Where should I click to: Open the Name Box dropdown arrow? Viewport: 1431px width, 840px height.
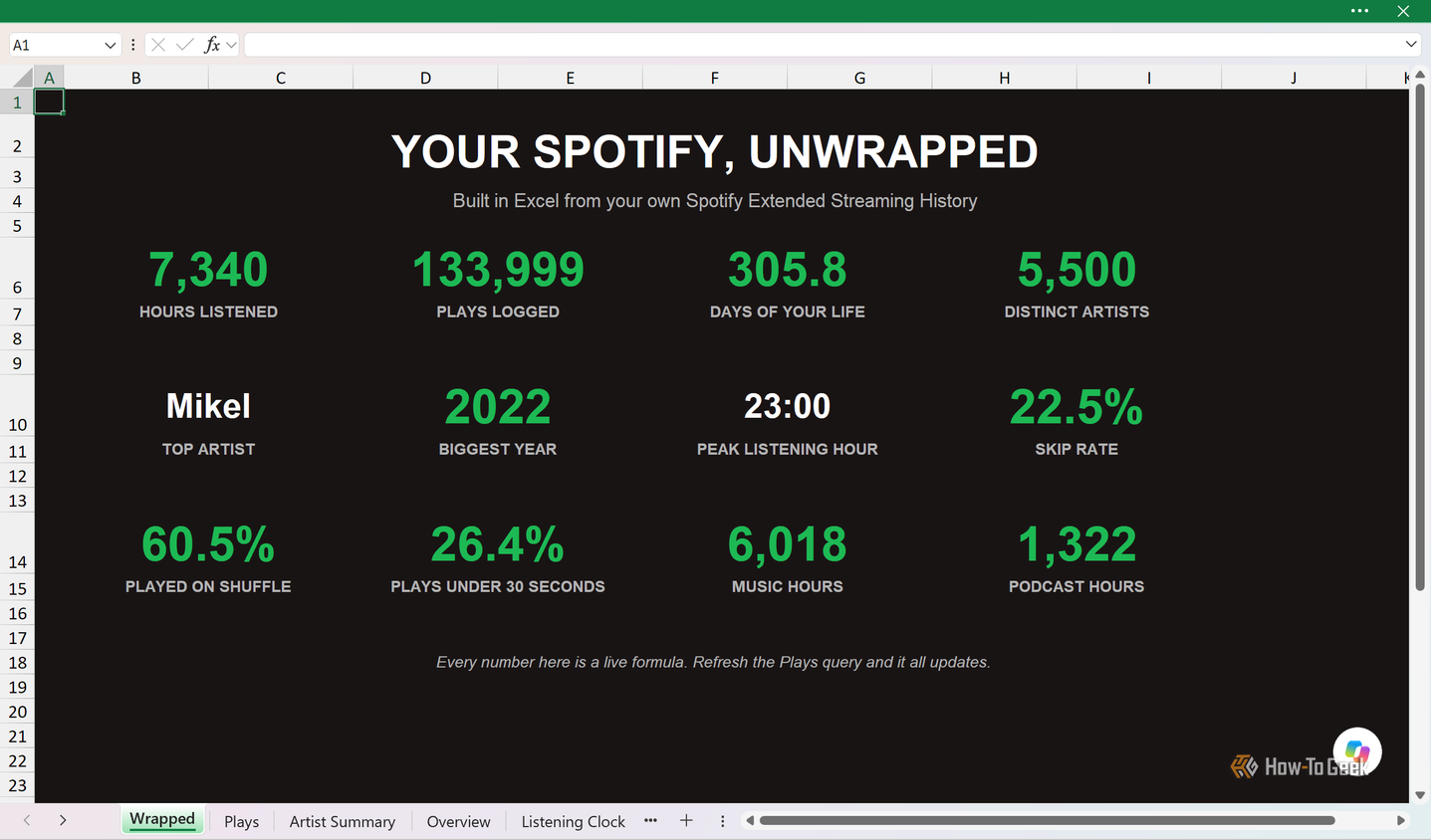(x=110, y=45)
